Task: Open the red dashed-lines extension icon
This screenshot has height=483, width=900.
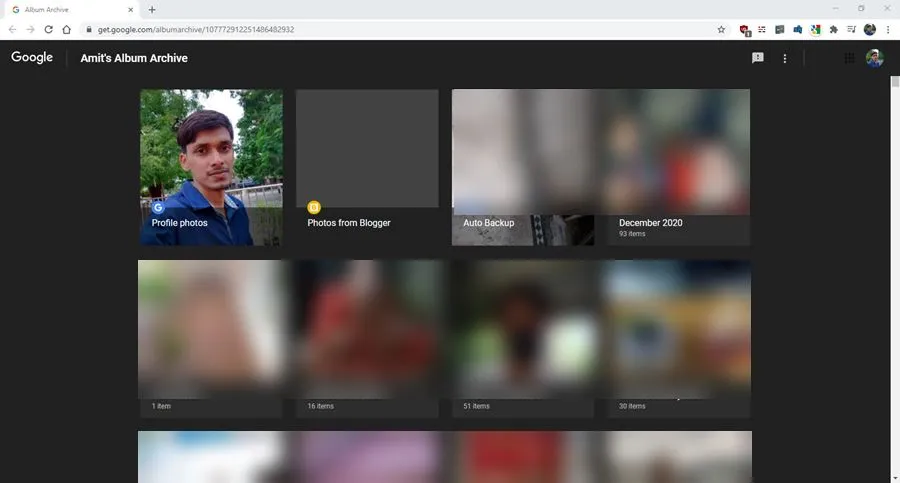Action: 762,29
